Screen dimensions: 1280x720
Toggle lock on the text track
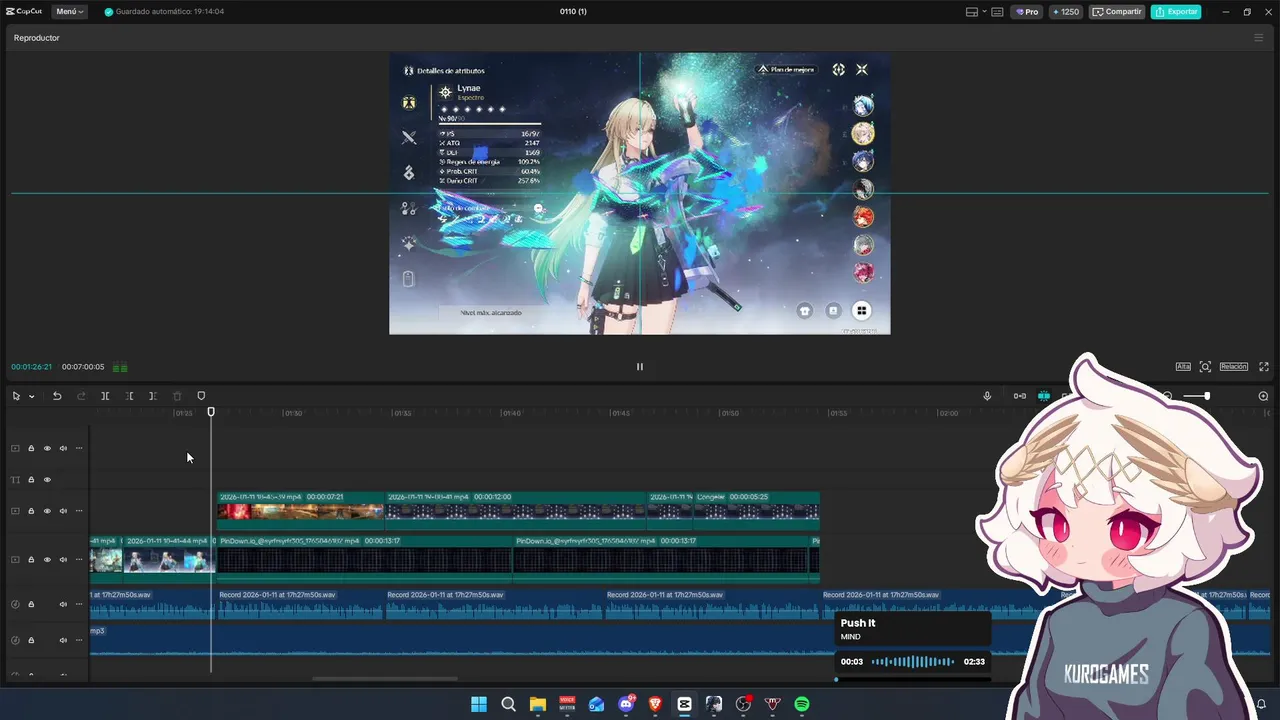pos(31,480)
